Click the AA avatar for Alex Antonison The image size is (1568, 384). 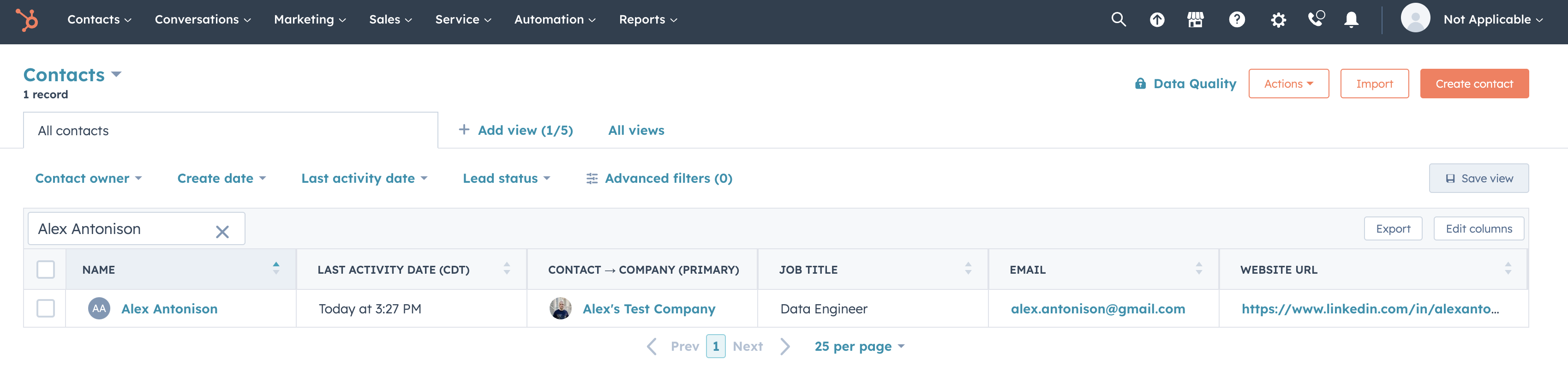coord(99,309)
